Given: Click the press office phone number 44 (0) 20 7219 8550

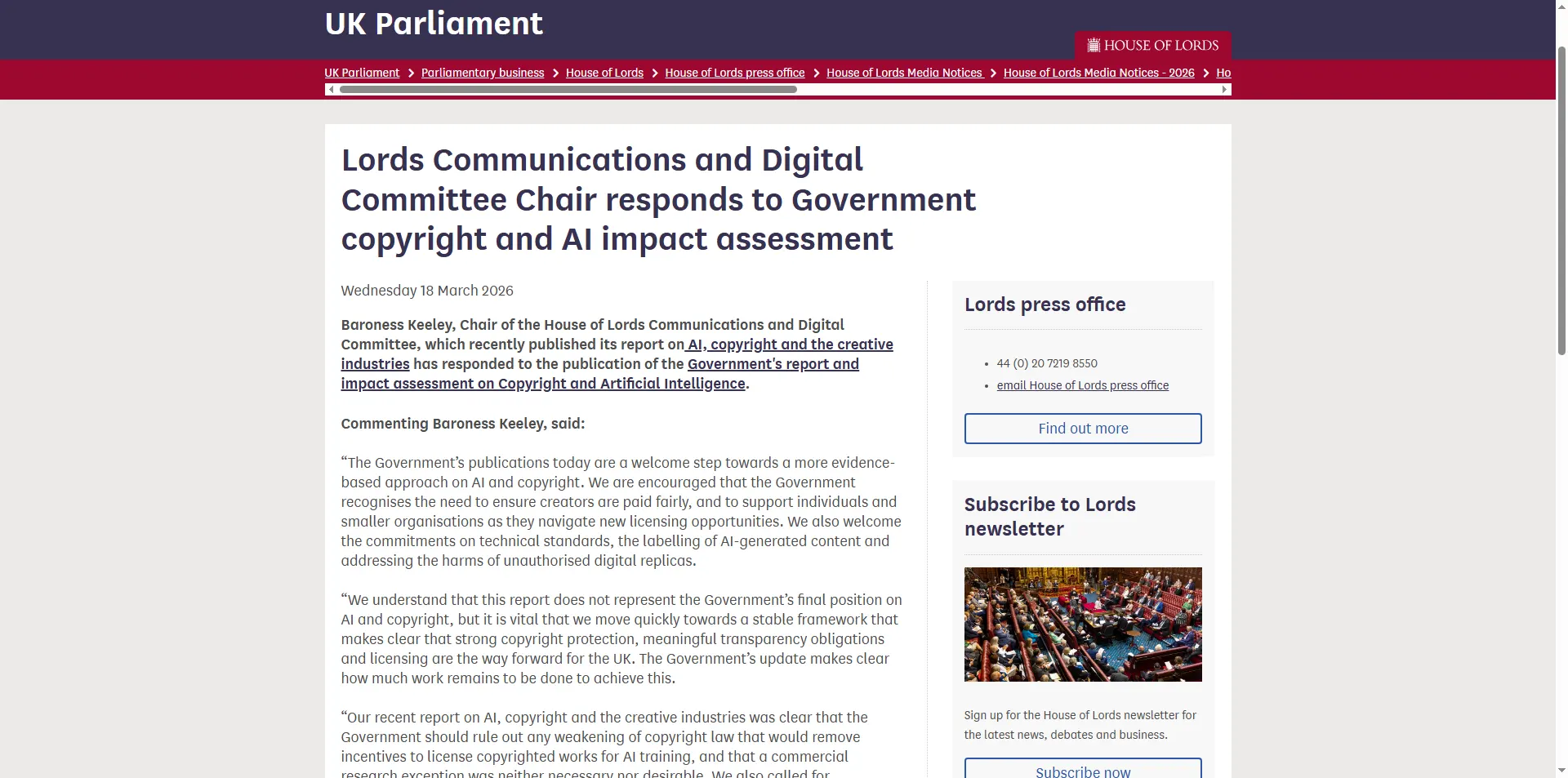Looking at the screenshot, I should [1047, 363].
